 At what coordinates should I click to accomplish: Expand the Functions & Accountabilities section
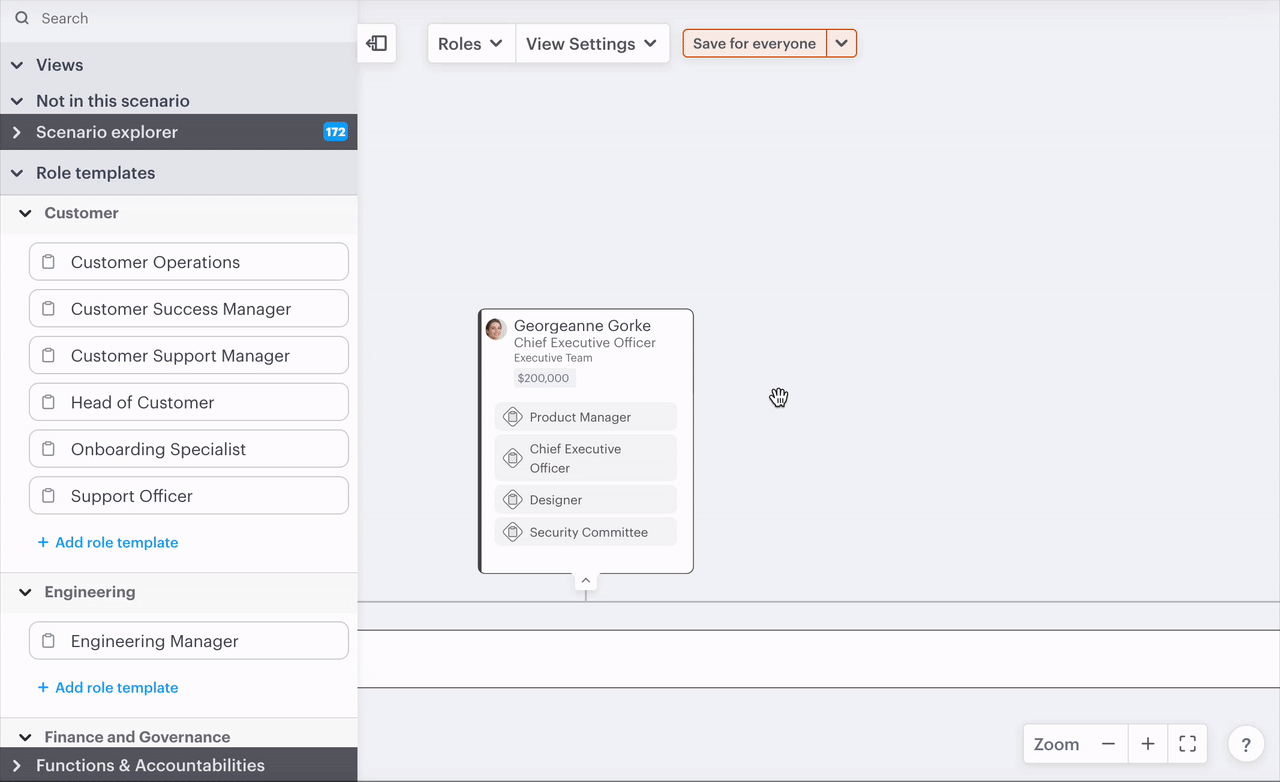pyautogui.click(x=17, y=765)
